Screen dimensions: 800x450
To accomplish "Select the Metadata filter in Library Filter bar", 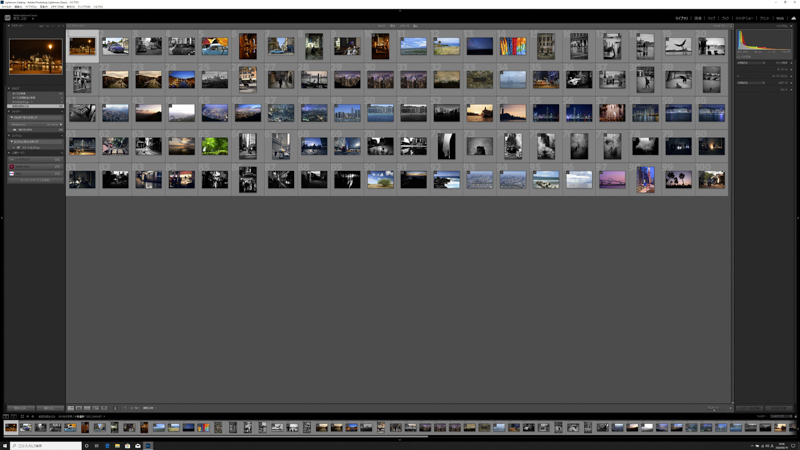I will point(404,26).
